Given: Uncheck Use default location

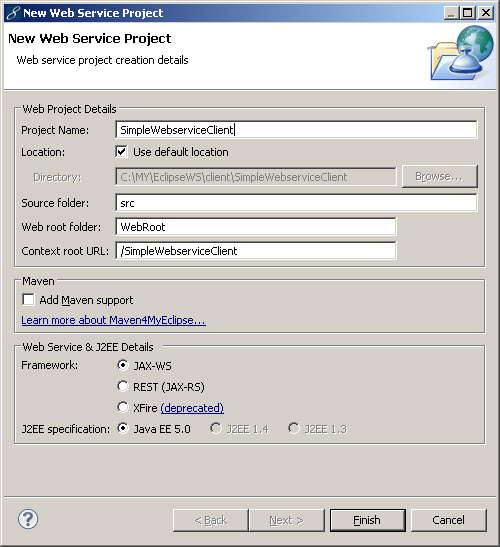Looking at the screenshot, I should coord(121,152).
